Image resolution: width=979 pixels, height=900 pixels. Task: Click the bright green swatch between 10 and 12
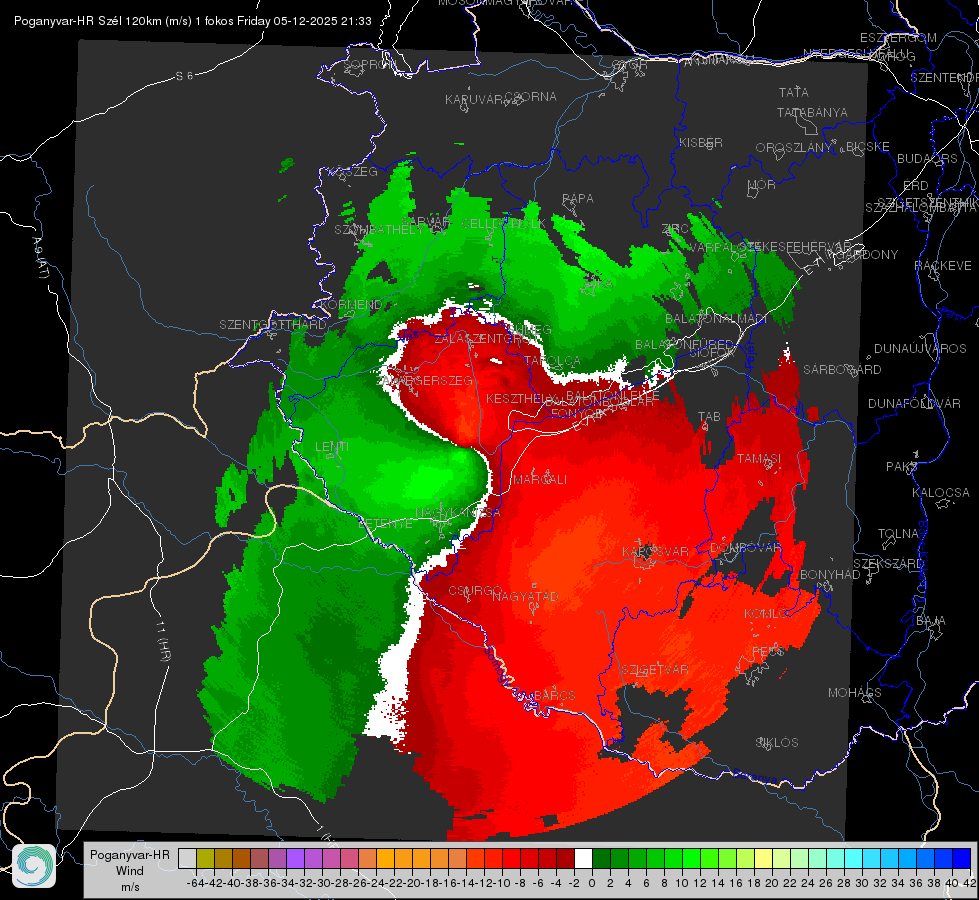coord(691,859)
